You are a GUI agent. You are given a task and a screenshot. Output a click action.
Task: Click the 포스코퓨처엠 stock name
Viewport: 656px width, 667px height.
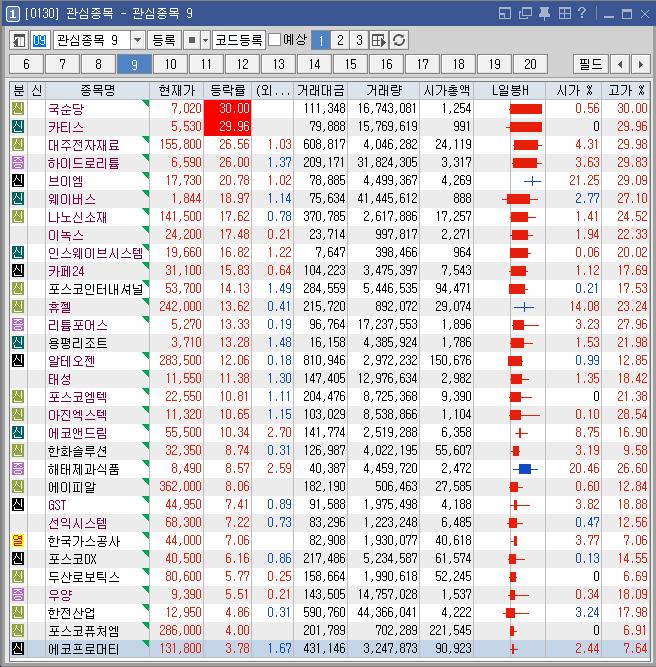click(x=83, y=631)
